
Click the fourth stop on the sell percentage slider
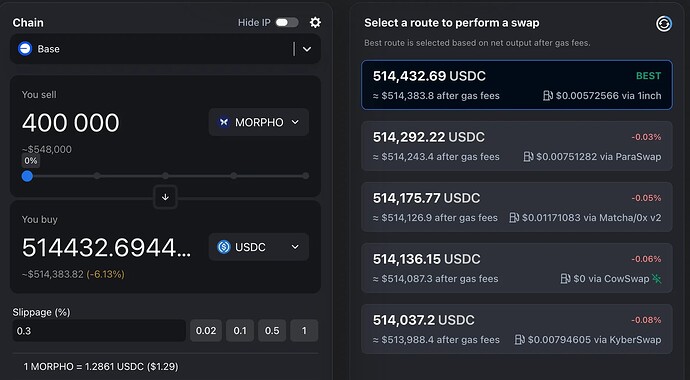click(x=234, y=176)
